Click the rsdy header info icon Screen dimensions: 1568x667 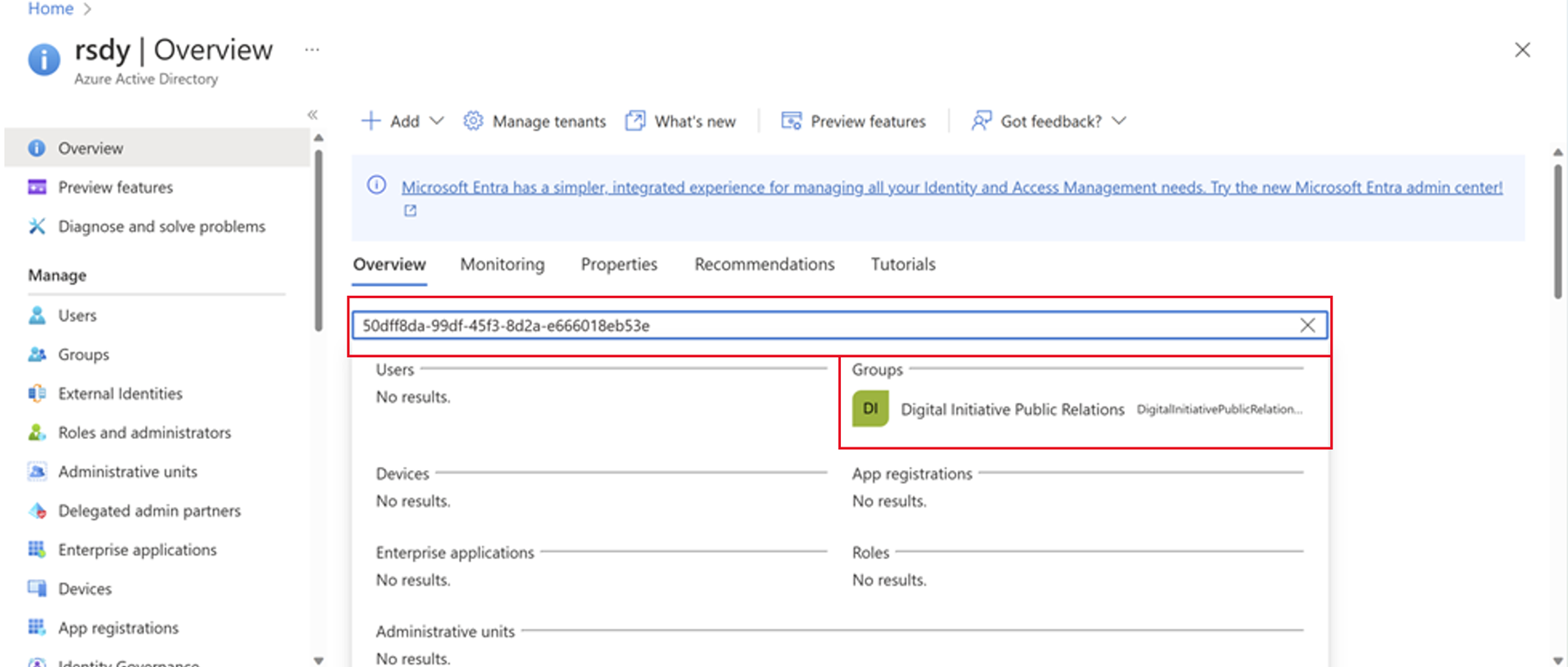pyautogui.click(x=44, y=59)
